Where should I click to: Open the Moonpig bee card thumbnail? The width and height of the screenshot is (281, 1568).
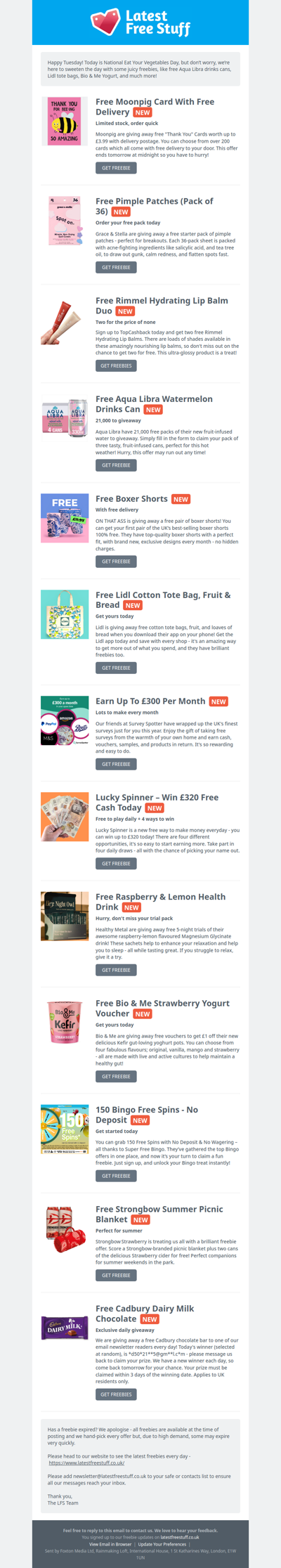(65, 122)
